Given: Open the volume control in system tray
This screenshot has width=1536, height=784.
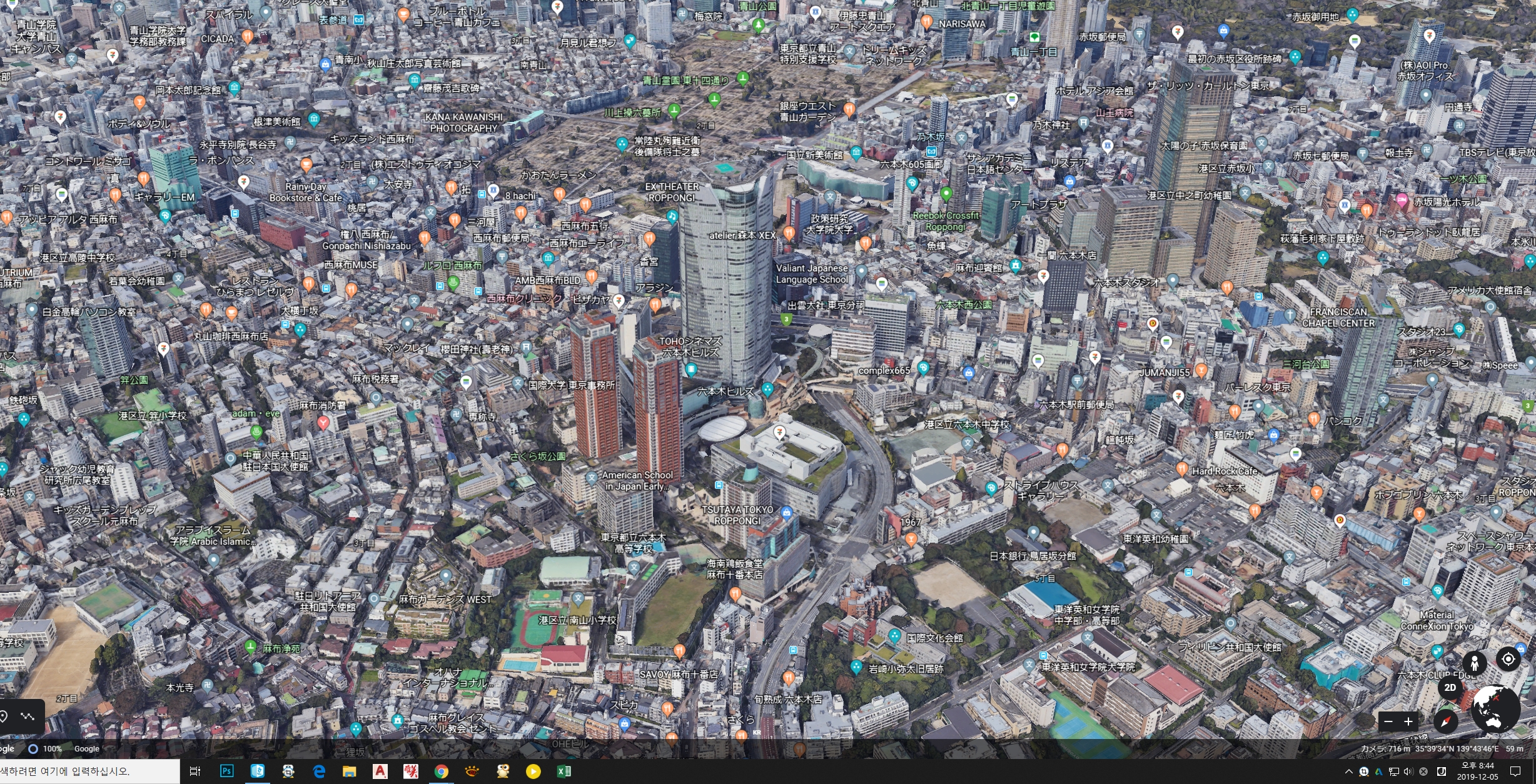Looking at the screenshot, I should pyautogui.click(x=1408, y=771).
